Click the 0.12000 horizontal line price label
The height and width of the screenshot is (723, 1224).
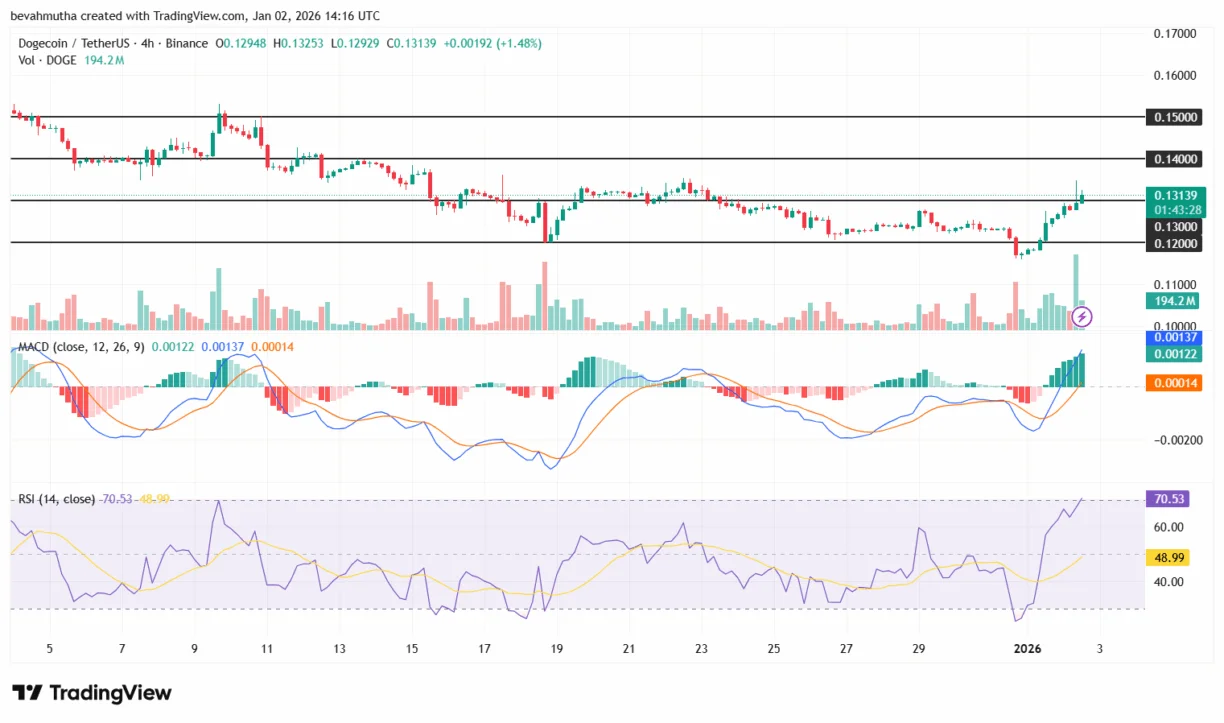pos(1172,243)
